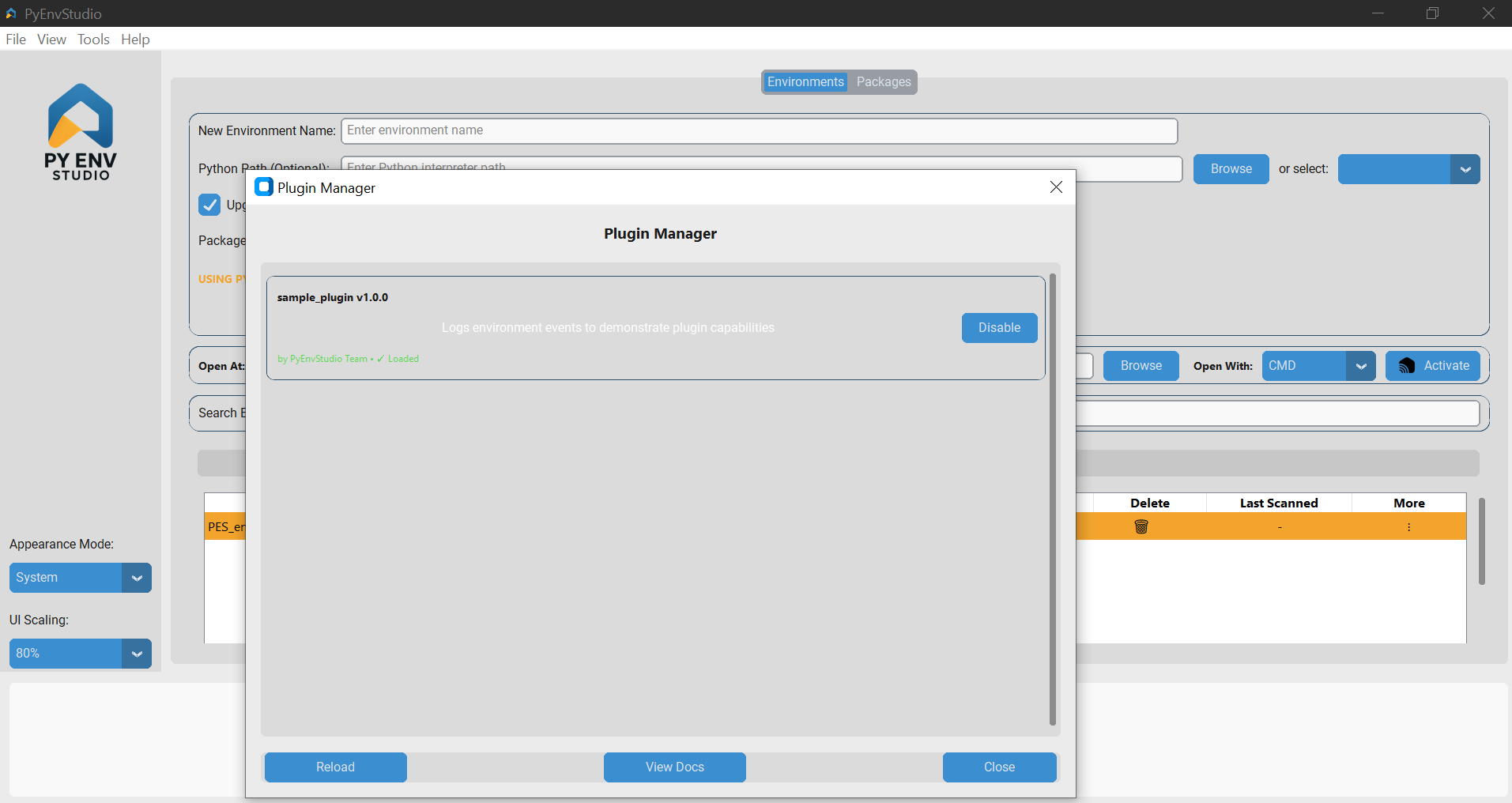Click the Plugin Manager dialog title icon
Viewport: 1512px width, 803px height.
pos(264,187)
